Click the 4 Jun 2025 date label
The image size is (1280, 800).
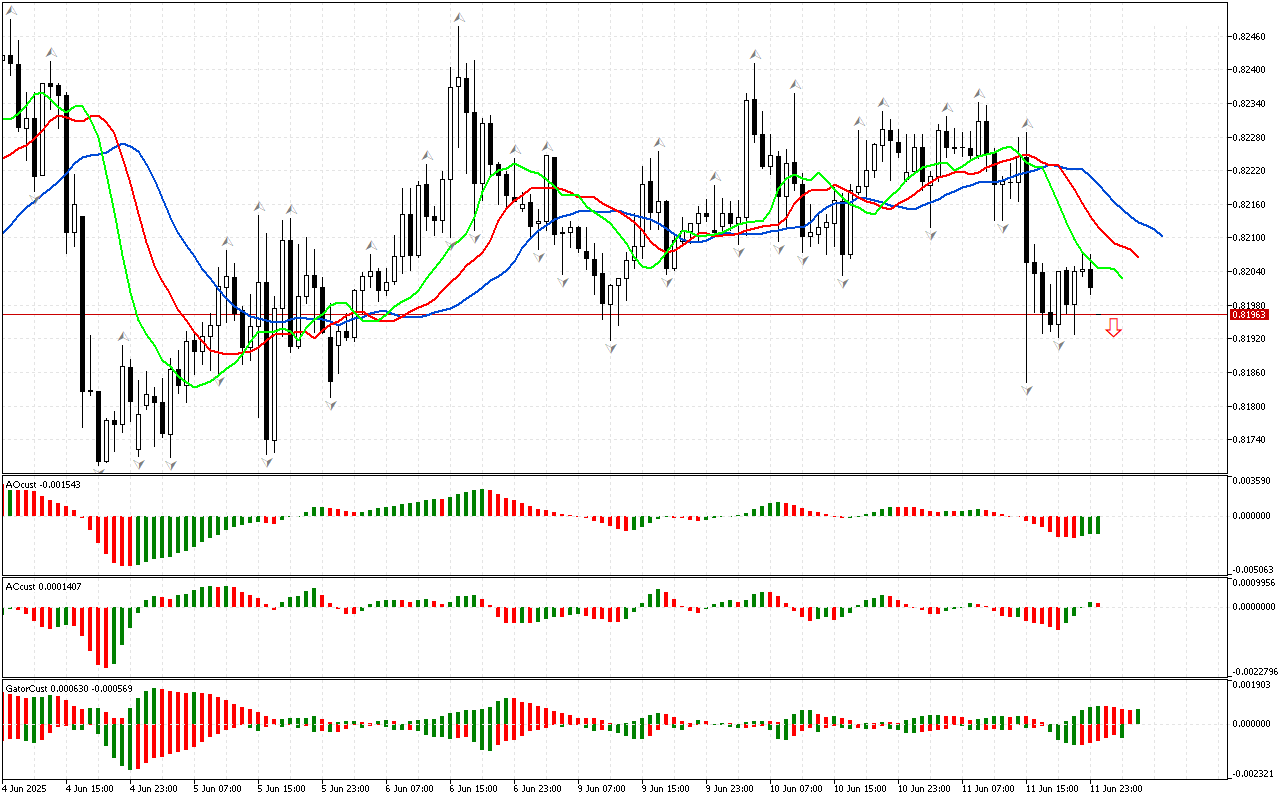click(x=25, y=789)
